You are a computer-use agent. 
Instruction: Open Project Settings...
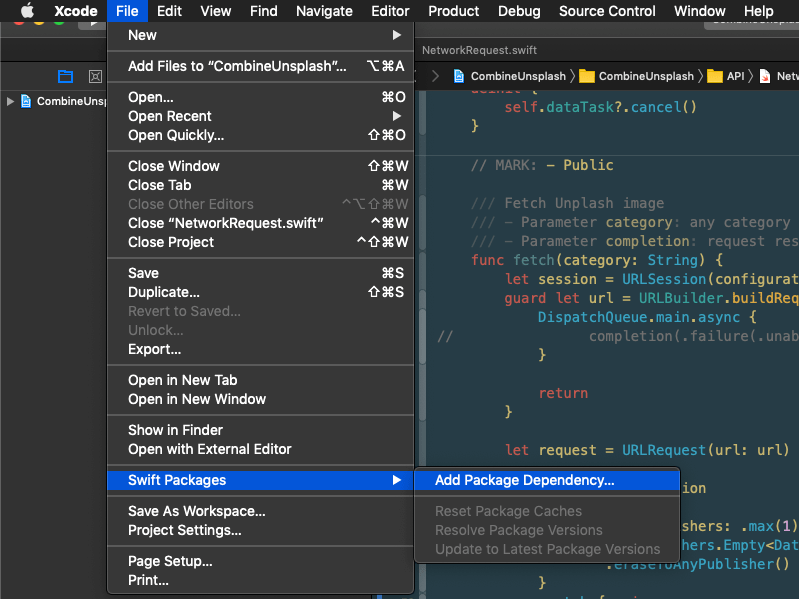point(260,530)
